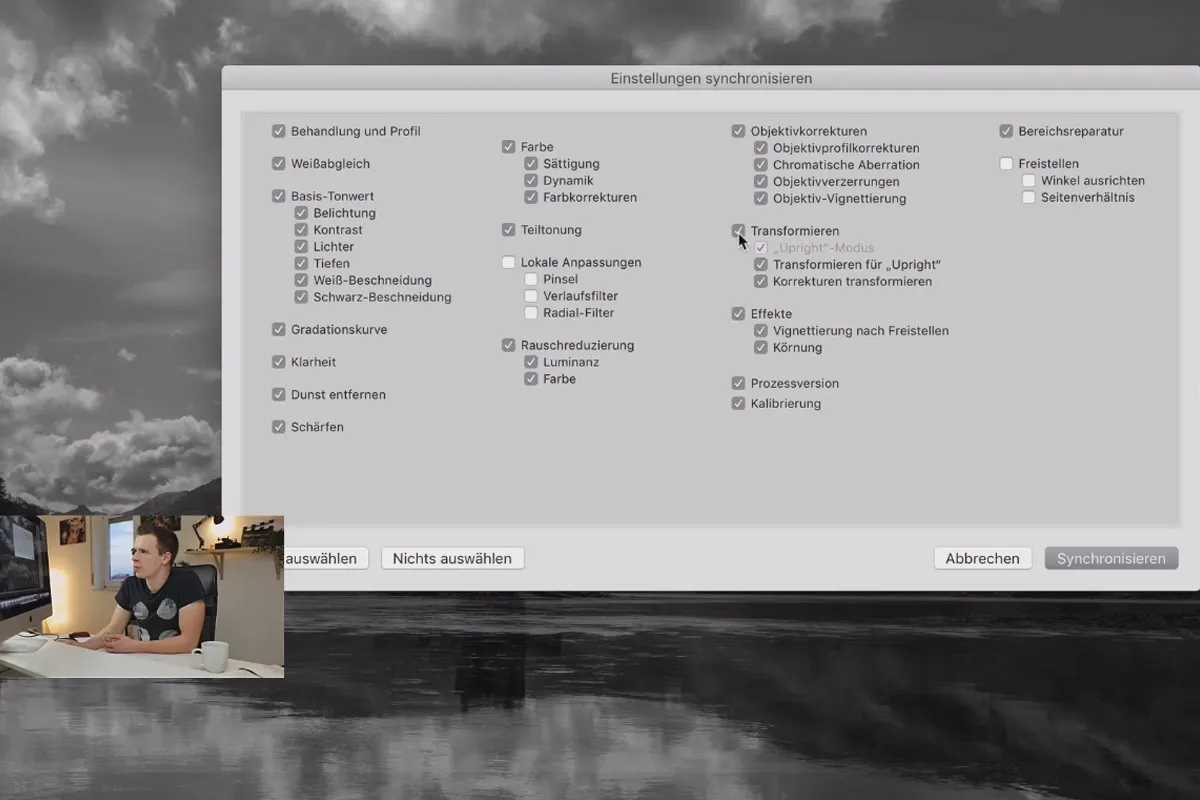Uncheck Rauschreduzierung group
Viewport: 1200px width, 800px height.
pyautogui.click(x=509, y=345)
